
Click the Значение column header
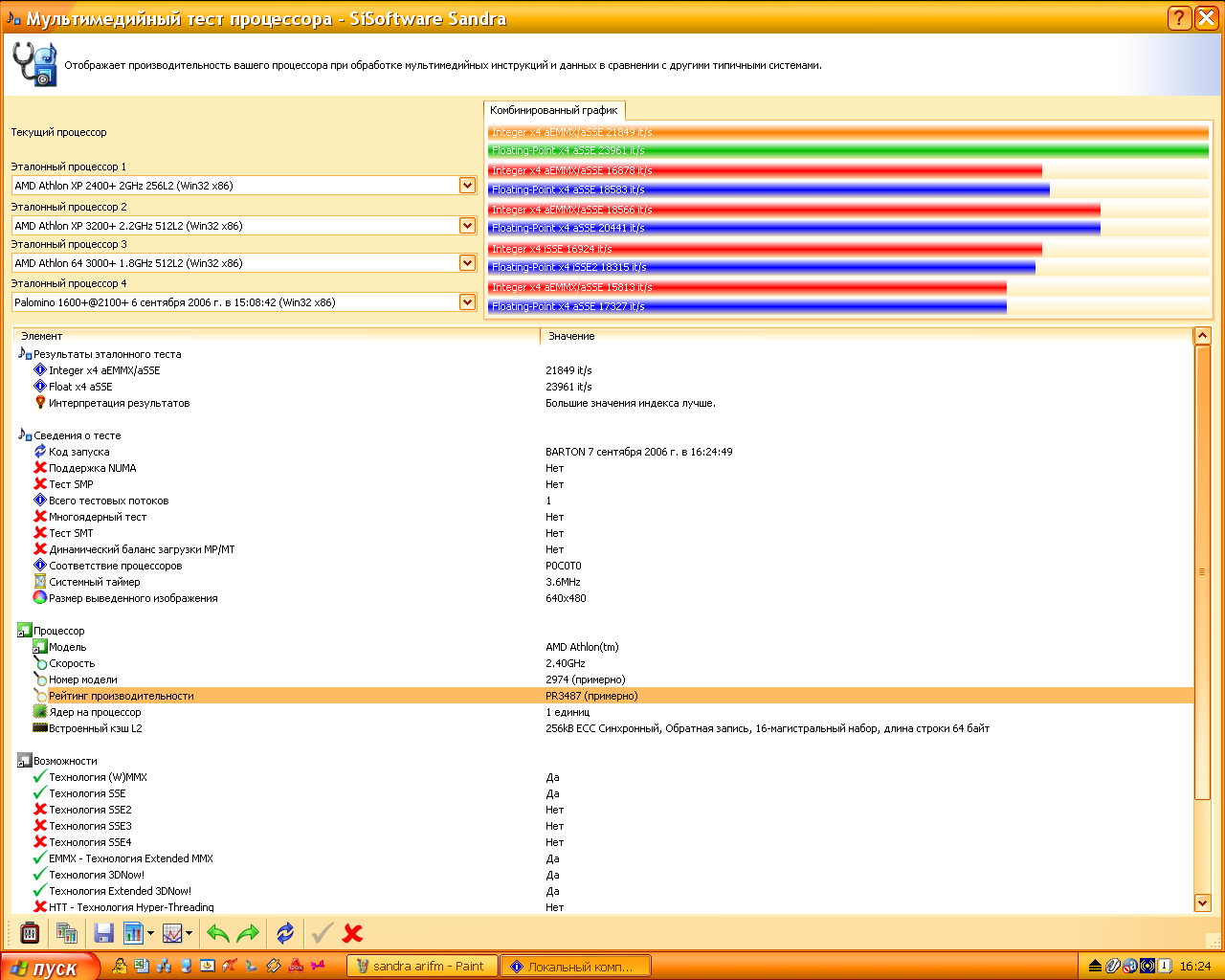tap(571, 336)
